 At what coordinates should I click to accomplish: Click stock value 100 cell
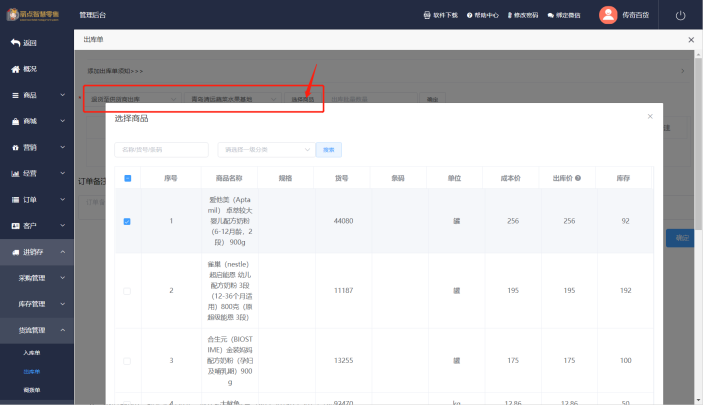click(x=625, y=360)
